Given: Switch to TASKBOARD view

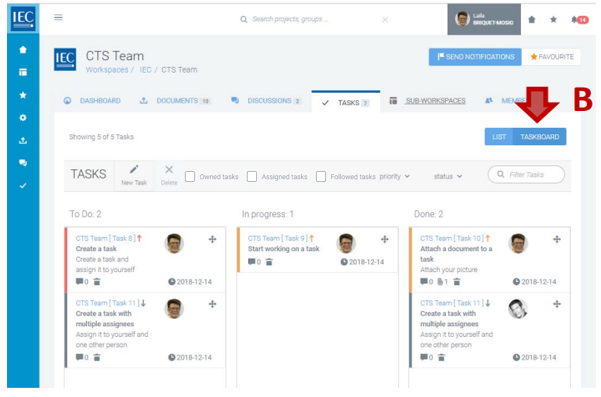Looking at the screenshot, I should tap(540, 137).
